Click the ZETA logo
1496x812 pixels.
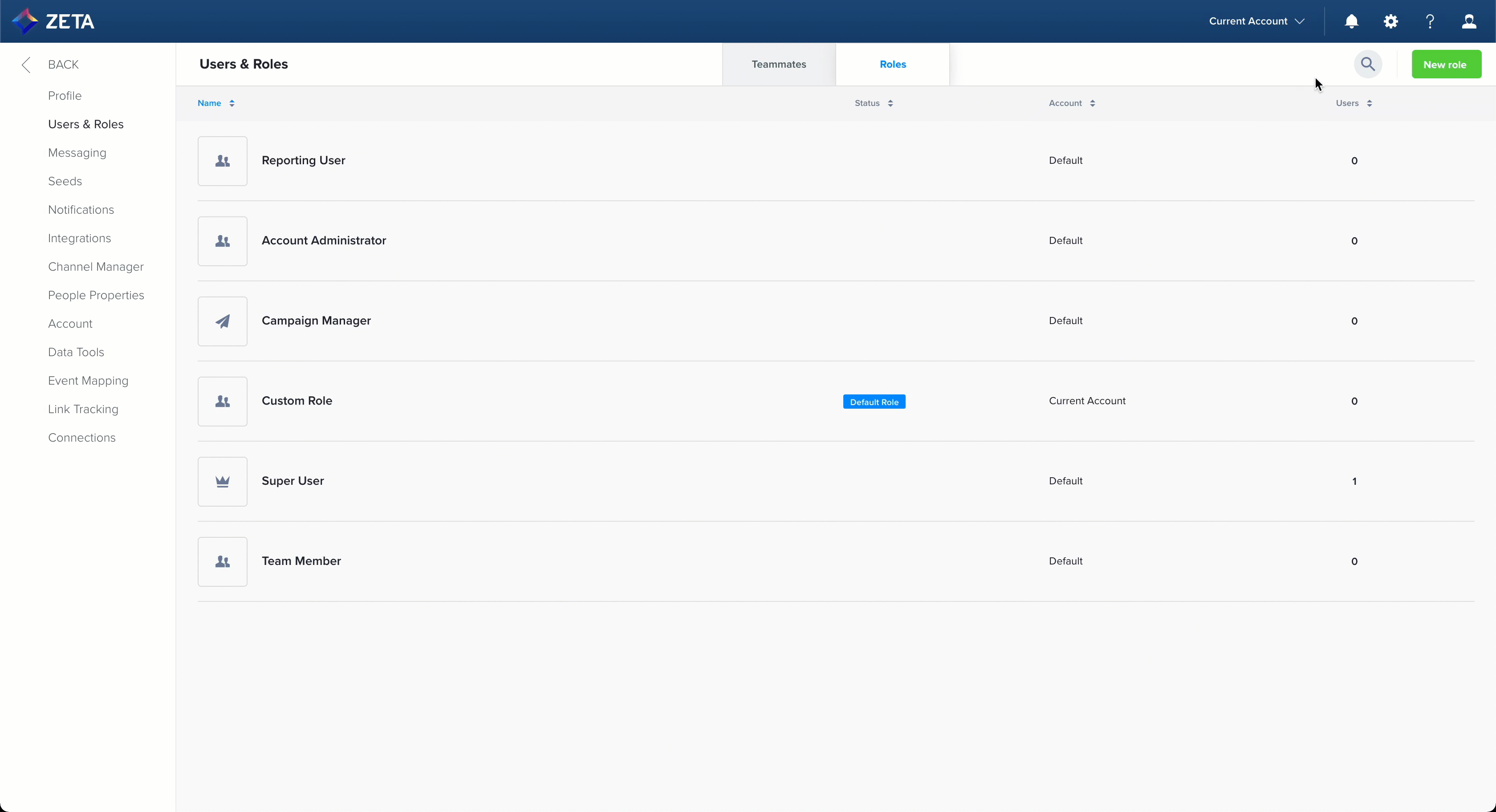tap(53, 21)
